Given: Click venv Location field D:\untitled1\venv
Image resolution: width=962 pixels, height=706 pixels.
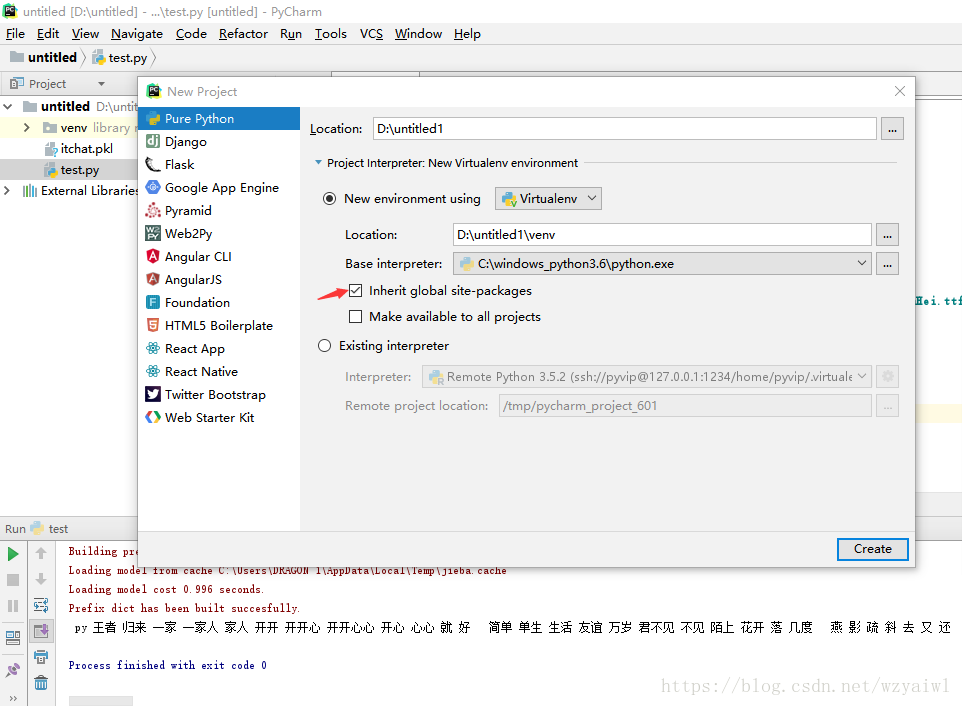Looking at the screenshot, I should [x=662, y=235].
